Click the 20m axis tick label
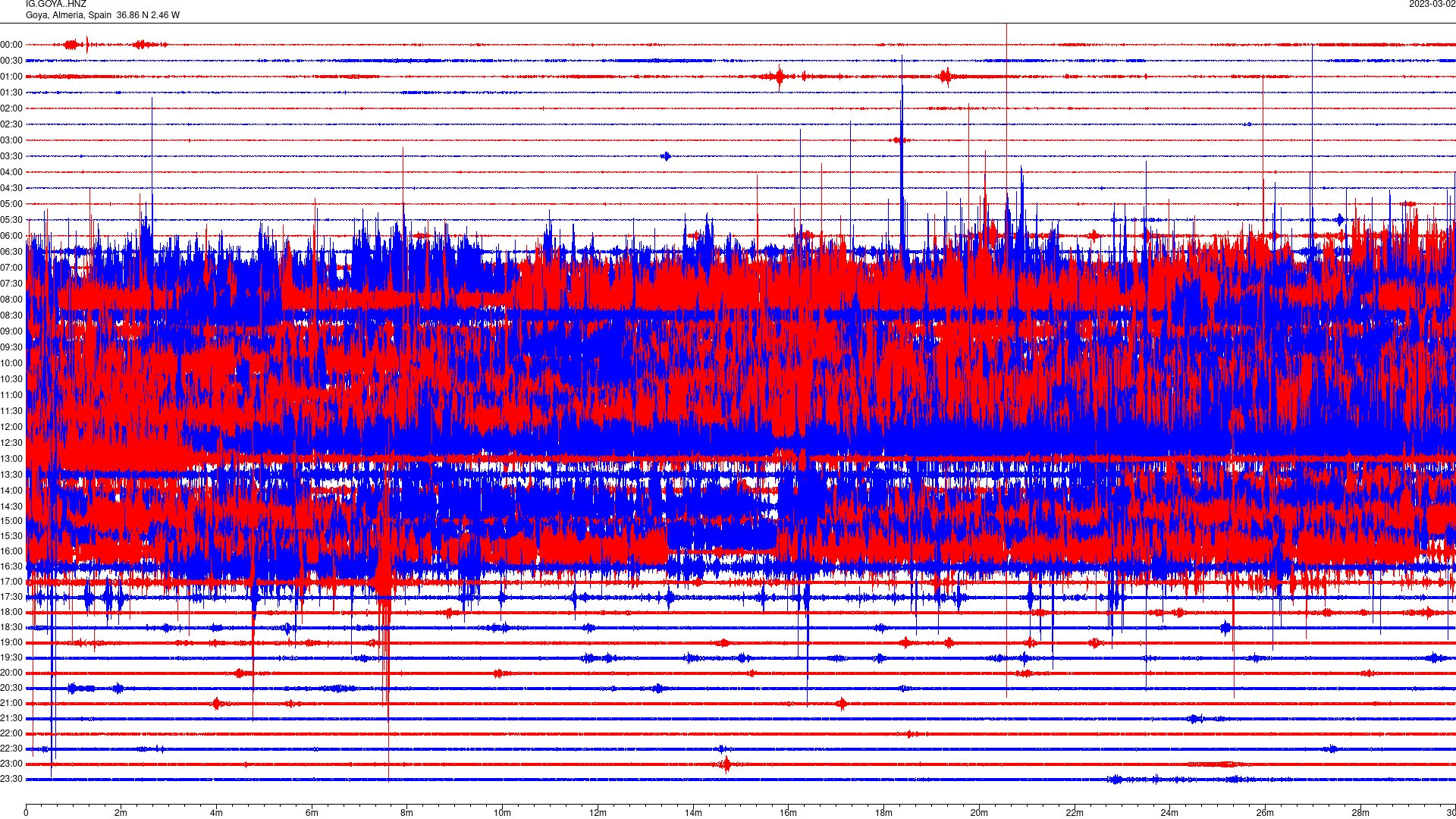This screenshot has width=1456, height=819. click(x=979, y=813)
